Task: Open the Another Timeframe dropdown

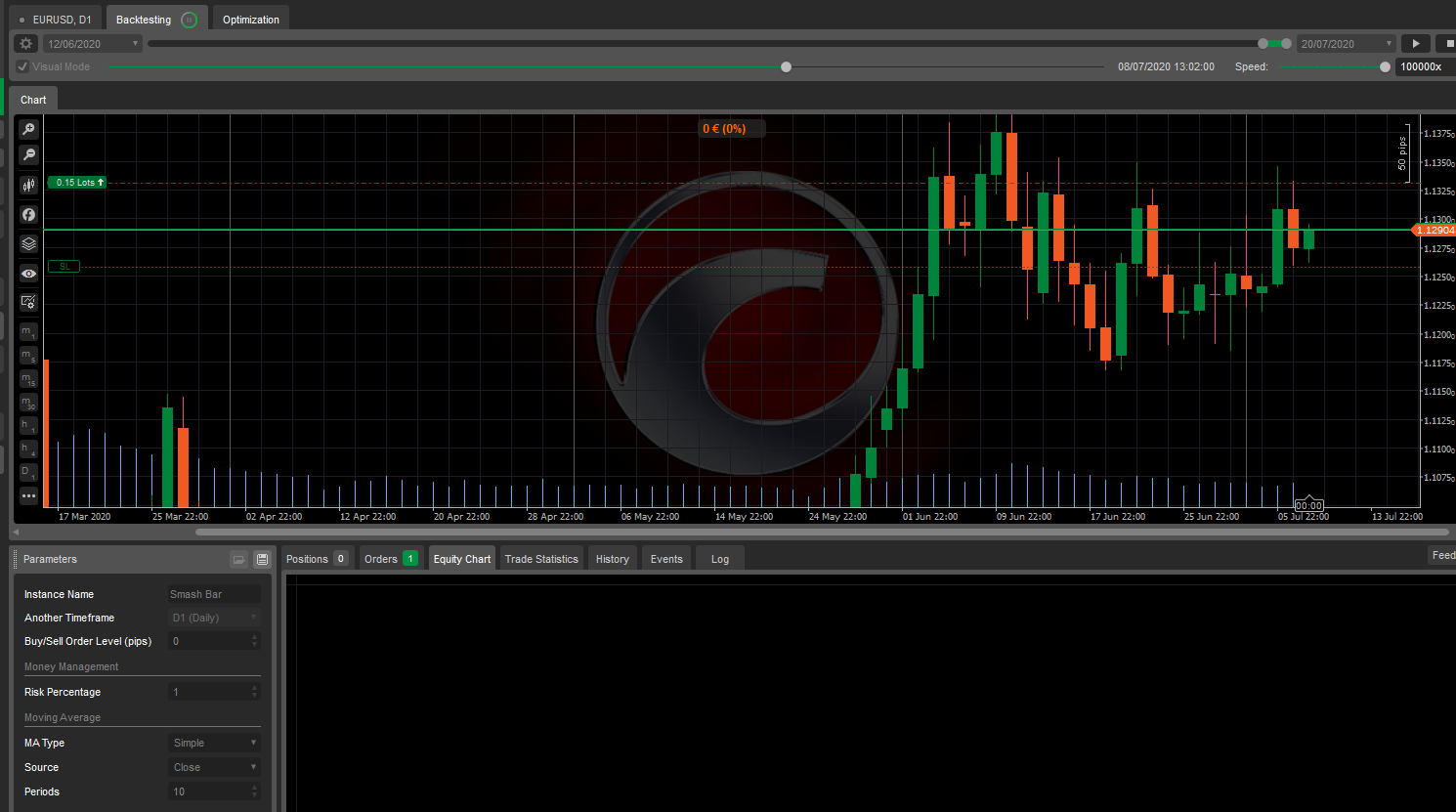Action: coord(214,618)
